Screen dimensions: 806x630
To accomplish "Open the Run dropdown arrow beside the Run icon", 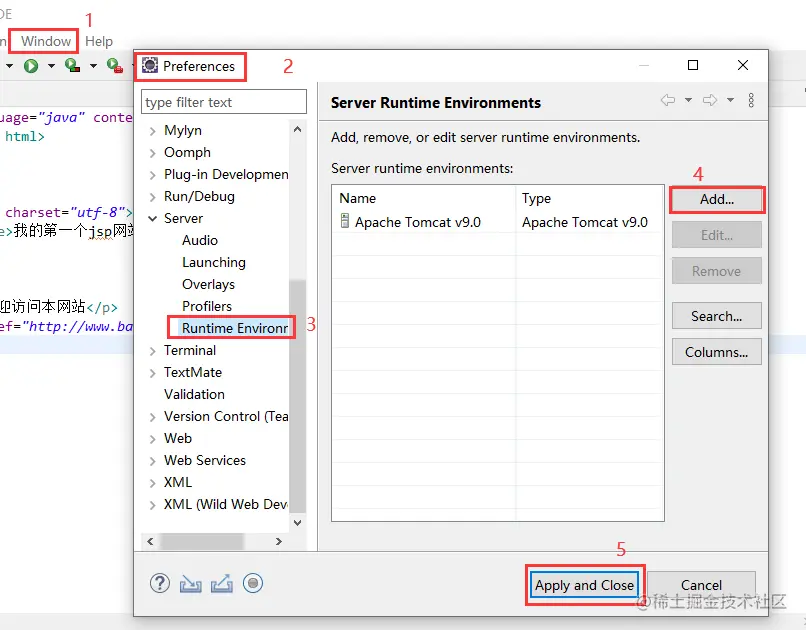I will coord(51,66).
